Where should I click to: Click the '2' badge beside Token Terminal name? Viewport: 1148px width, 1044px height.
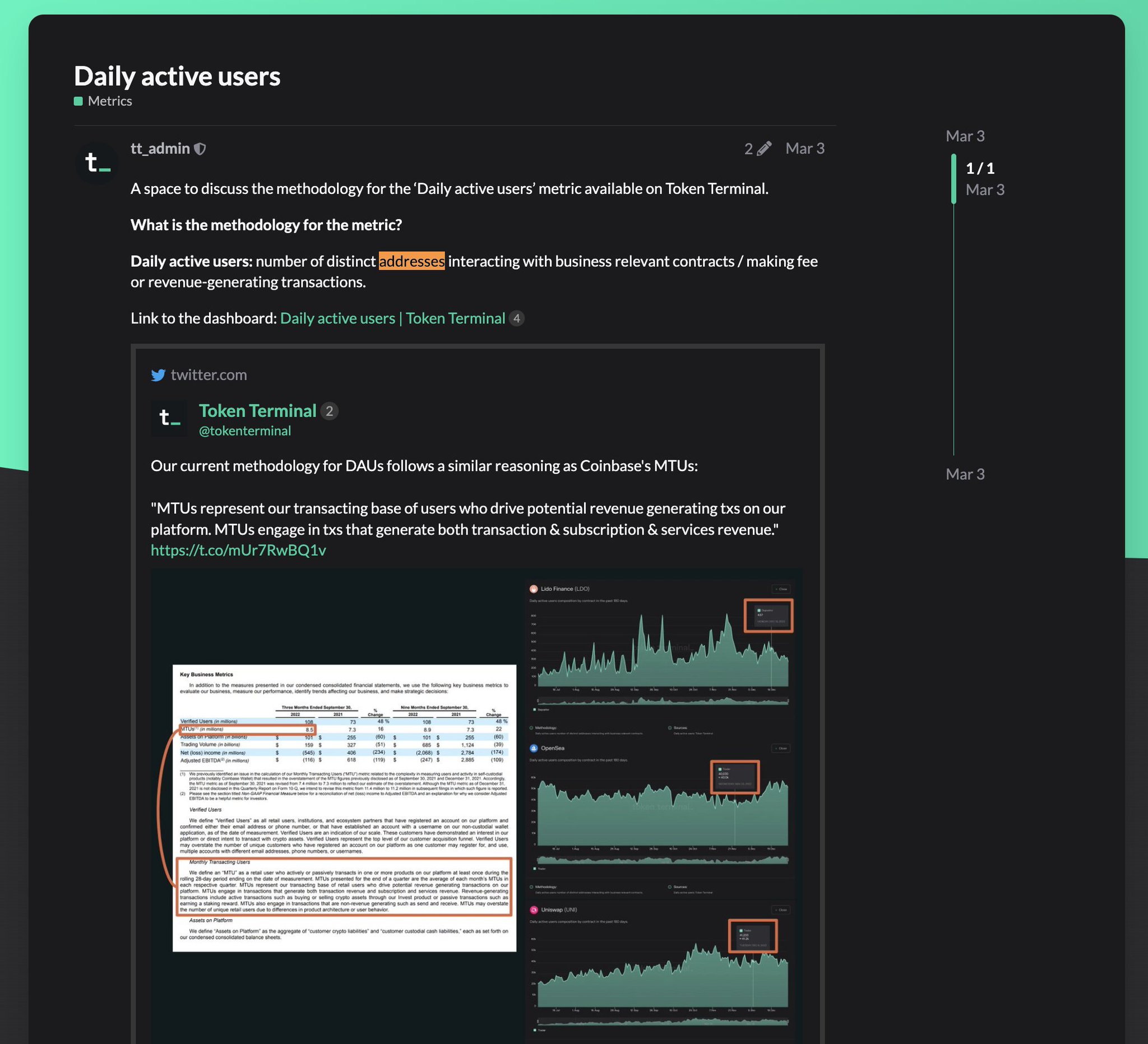coord(330,411)
